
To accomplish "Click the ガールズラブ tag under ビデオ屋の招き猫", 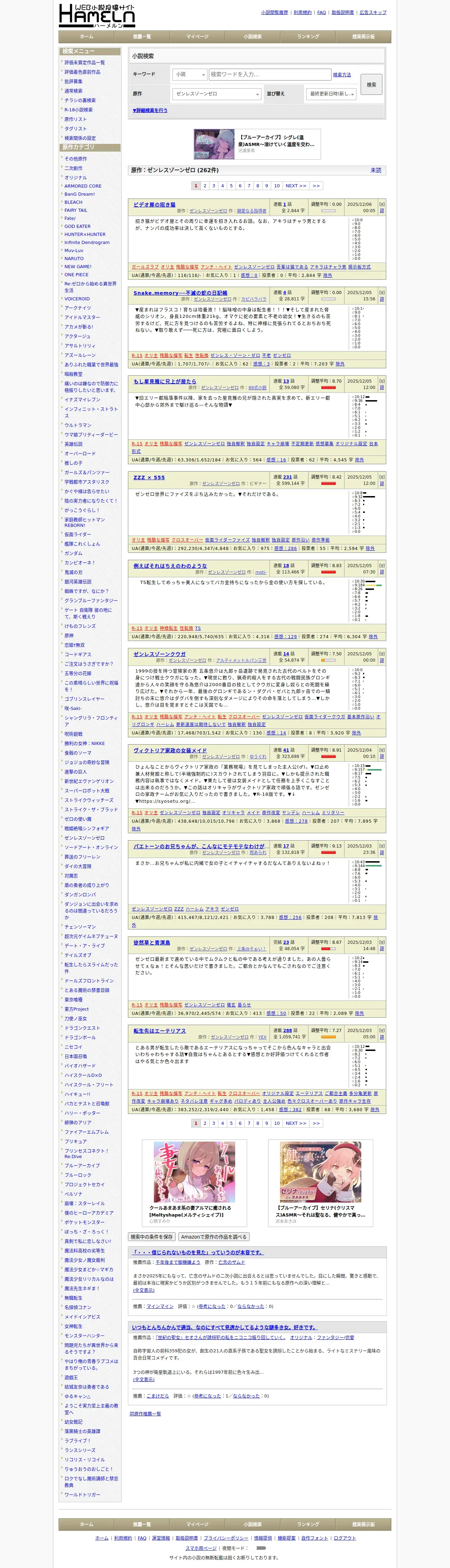I will click(x=145, y=267).
